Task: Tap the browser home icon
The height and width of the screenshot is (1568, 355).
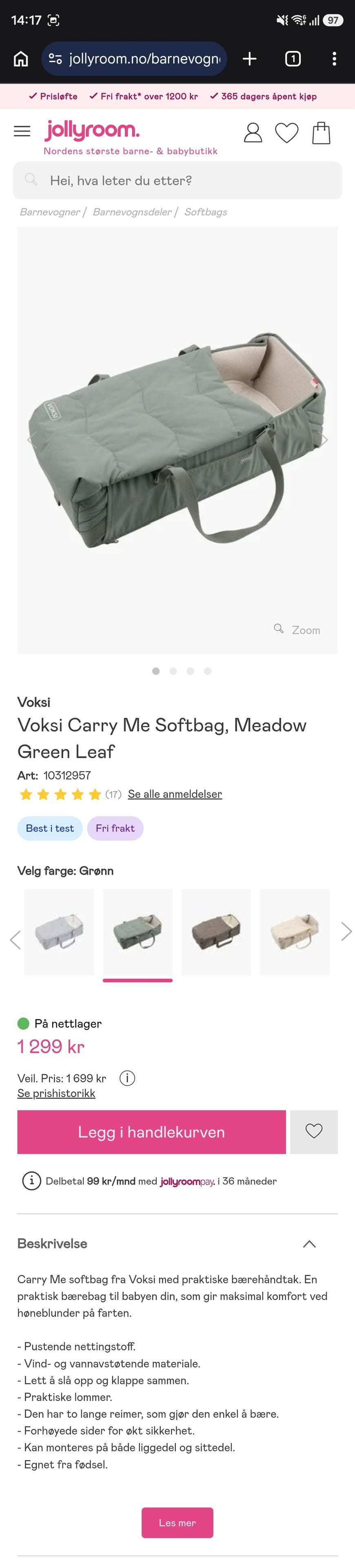Action: (21, 58)
